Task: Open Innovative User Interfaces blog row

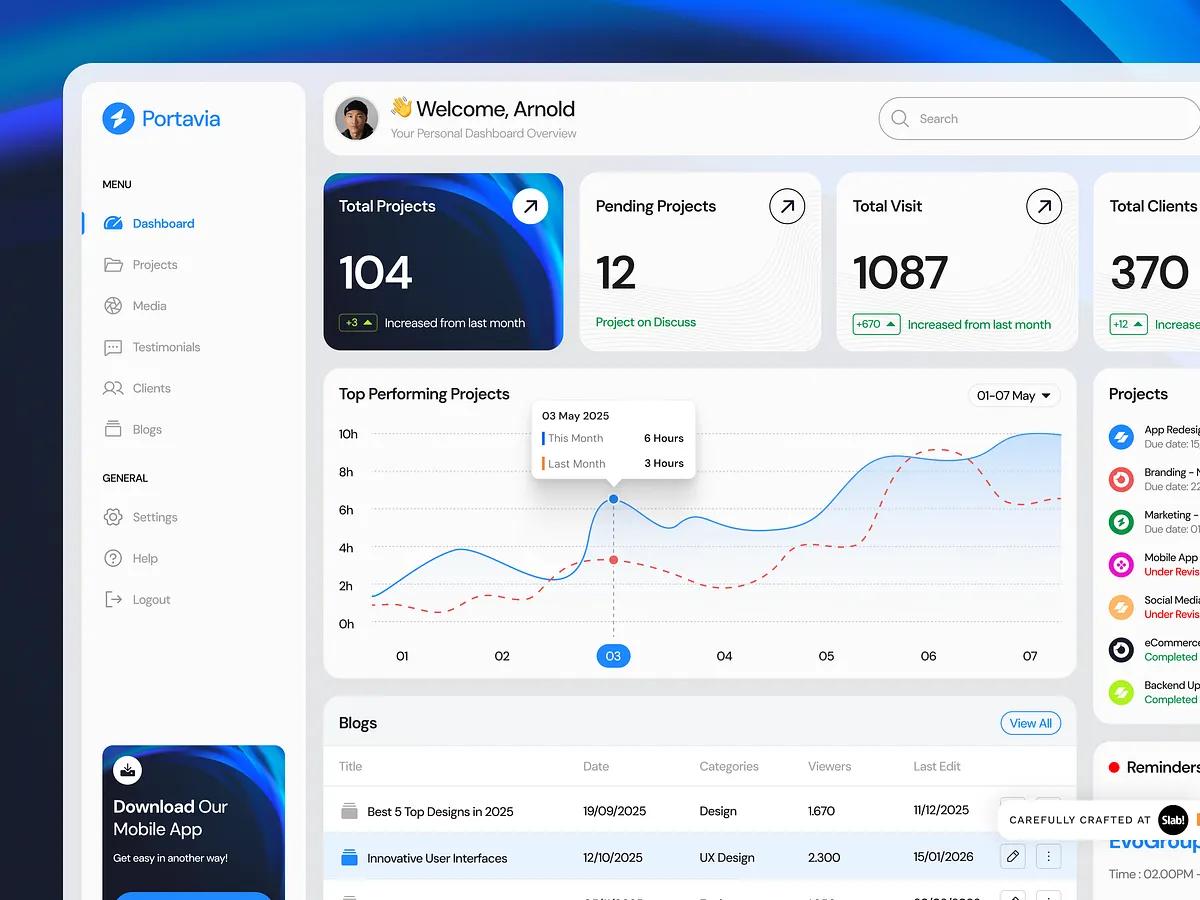Action: [x=700, y=857]
